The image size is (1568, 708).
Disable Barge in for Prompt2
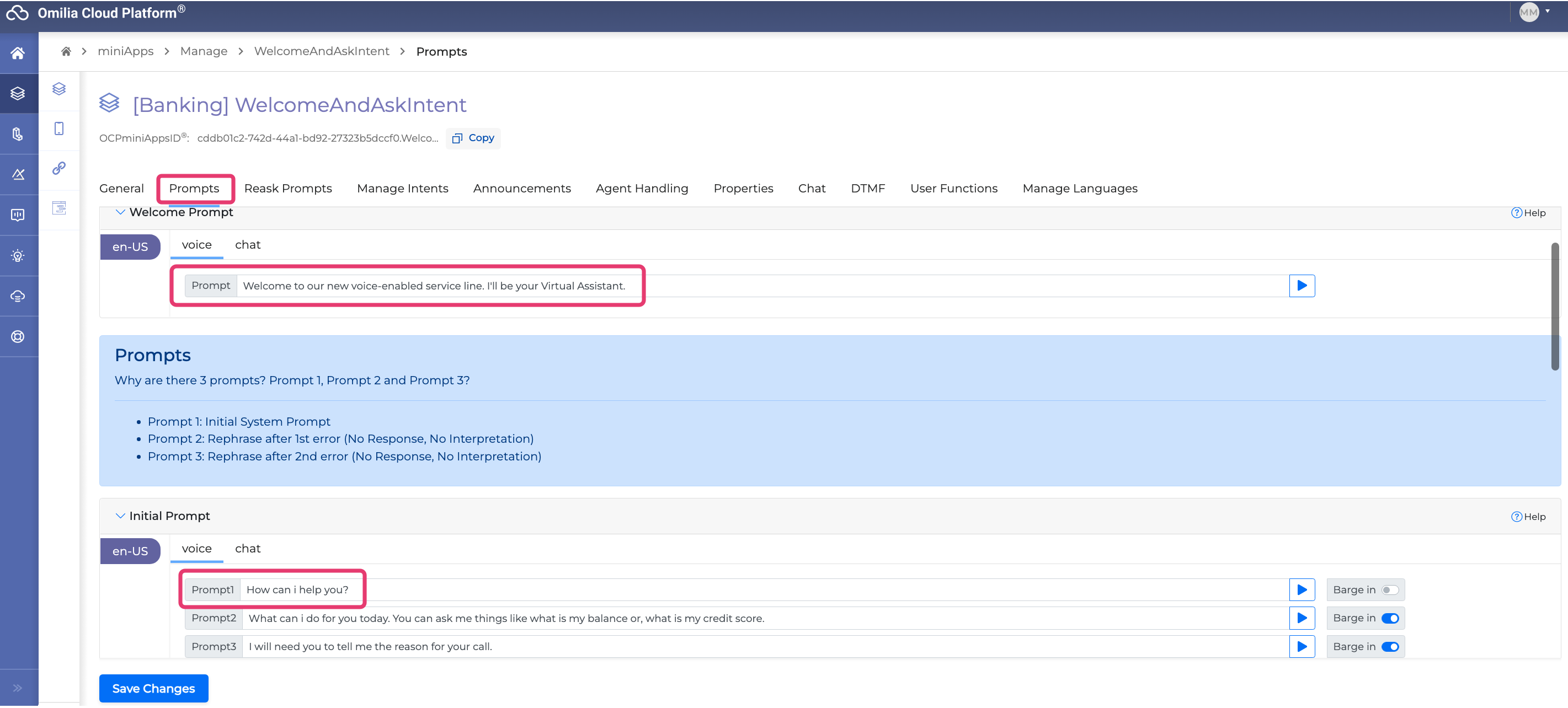[1390, 618]
